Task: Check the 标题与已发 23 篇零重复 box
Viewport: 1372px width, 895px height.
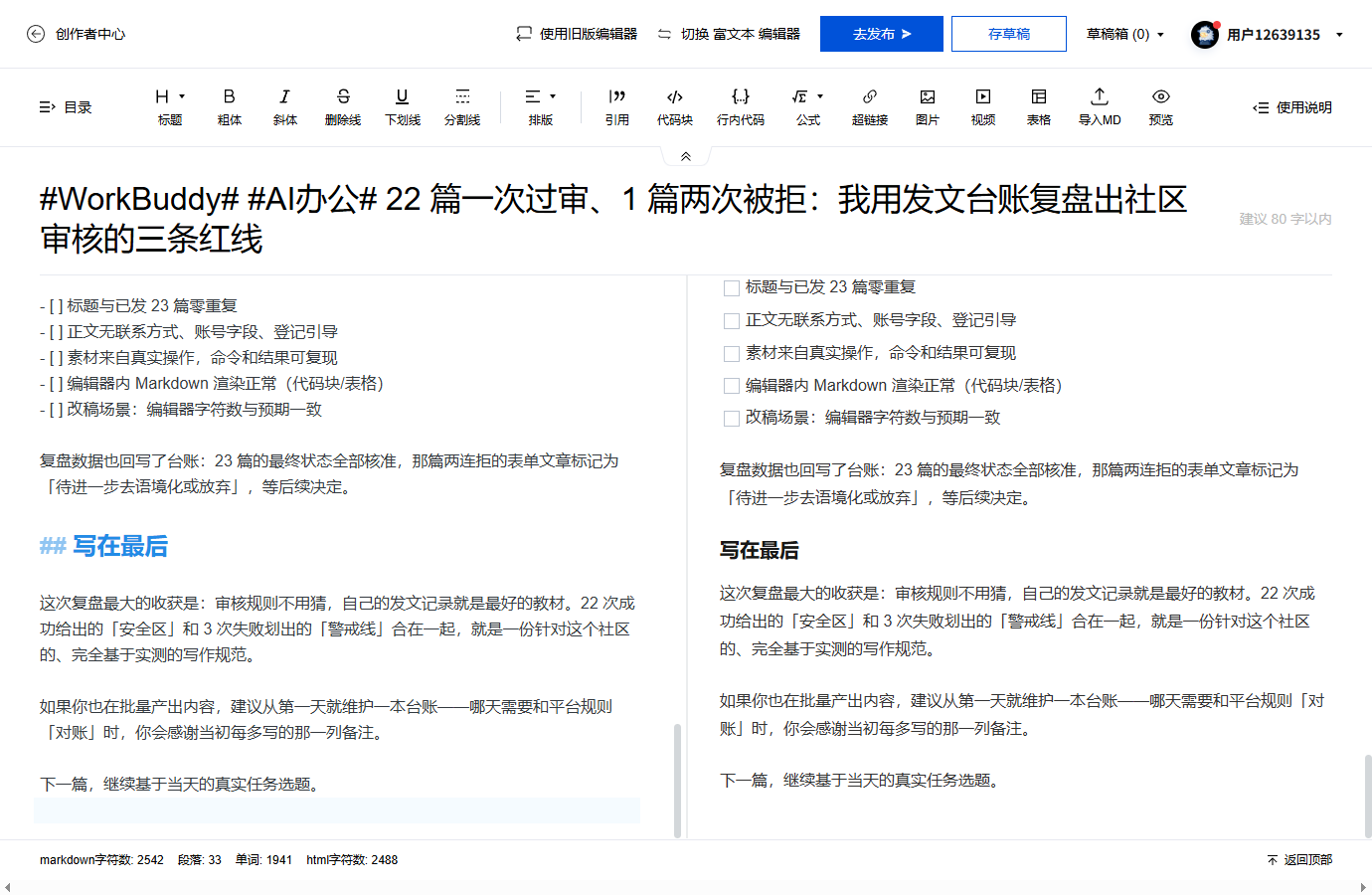Action: click(x=732, y=288)
